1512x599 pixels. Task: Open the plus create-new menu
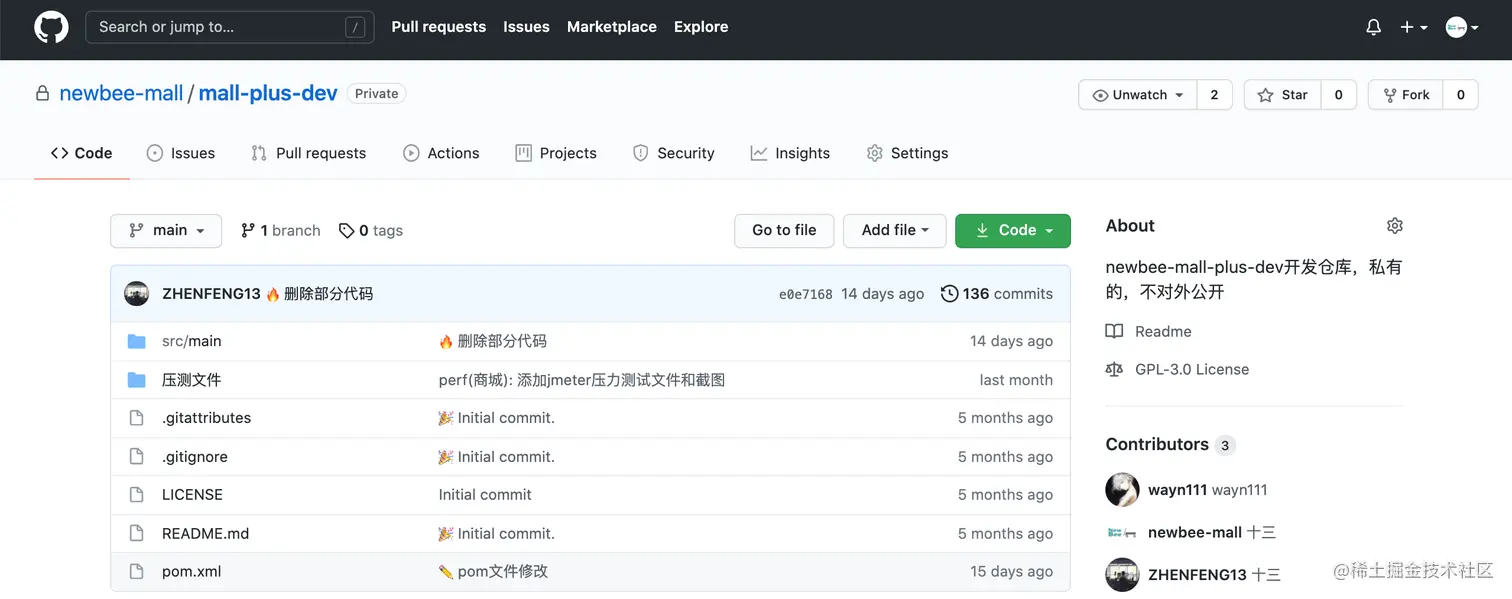[1413, 27]
